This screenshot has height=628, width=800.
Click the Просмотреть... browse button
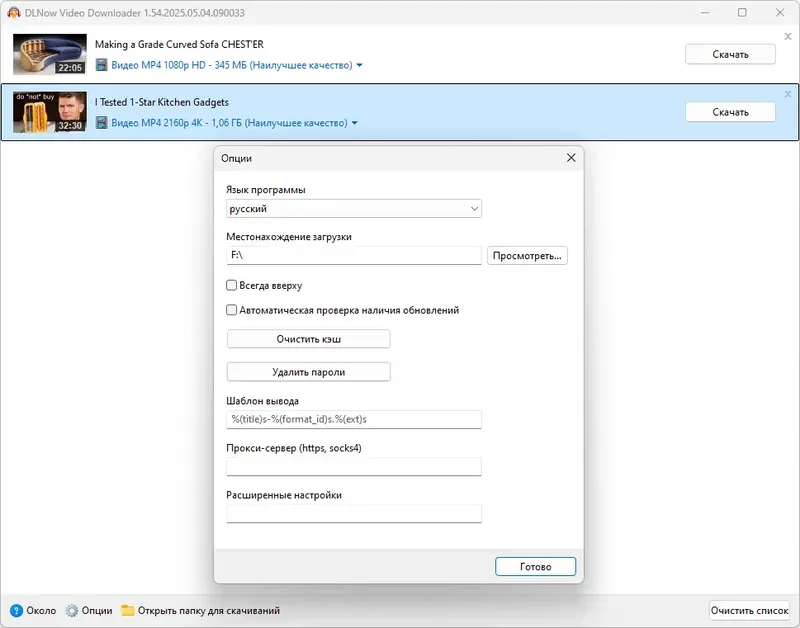pos(527,256)
